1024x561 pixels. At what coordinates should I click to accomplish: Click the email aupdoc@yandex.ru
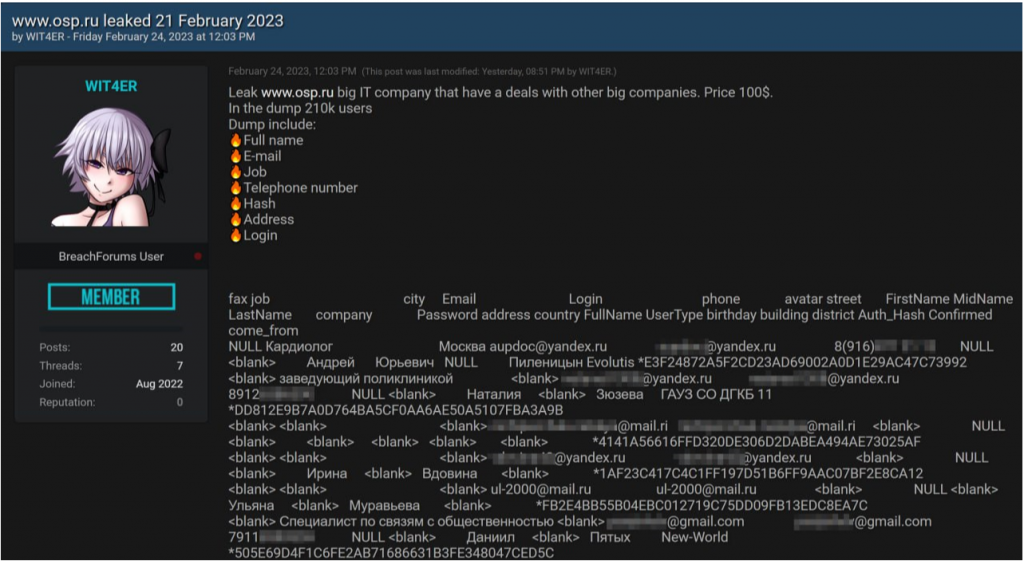click(x=548, y=346)
